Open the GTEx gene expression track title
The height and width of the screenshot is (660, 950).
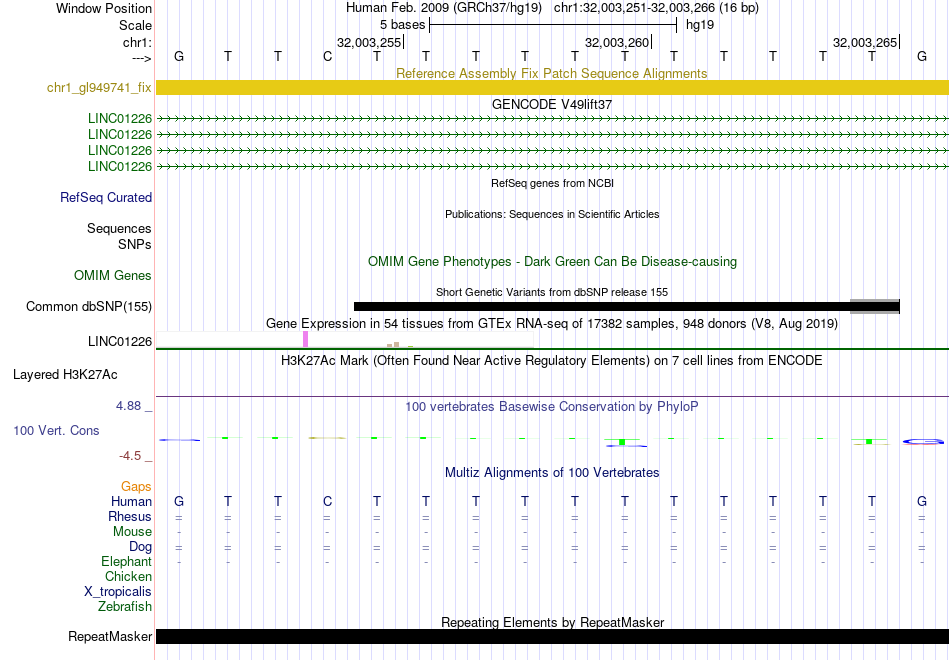click(552, 324)
